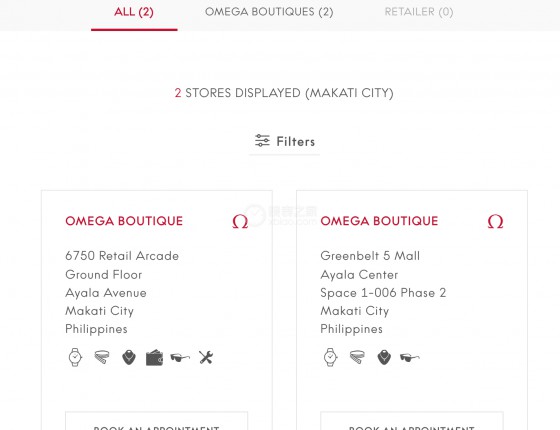
Task: Click watch icon in Greenbelt 5 Mall card
Action: 331,357
